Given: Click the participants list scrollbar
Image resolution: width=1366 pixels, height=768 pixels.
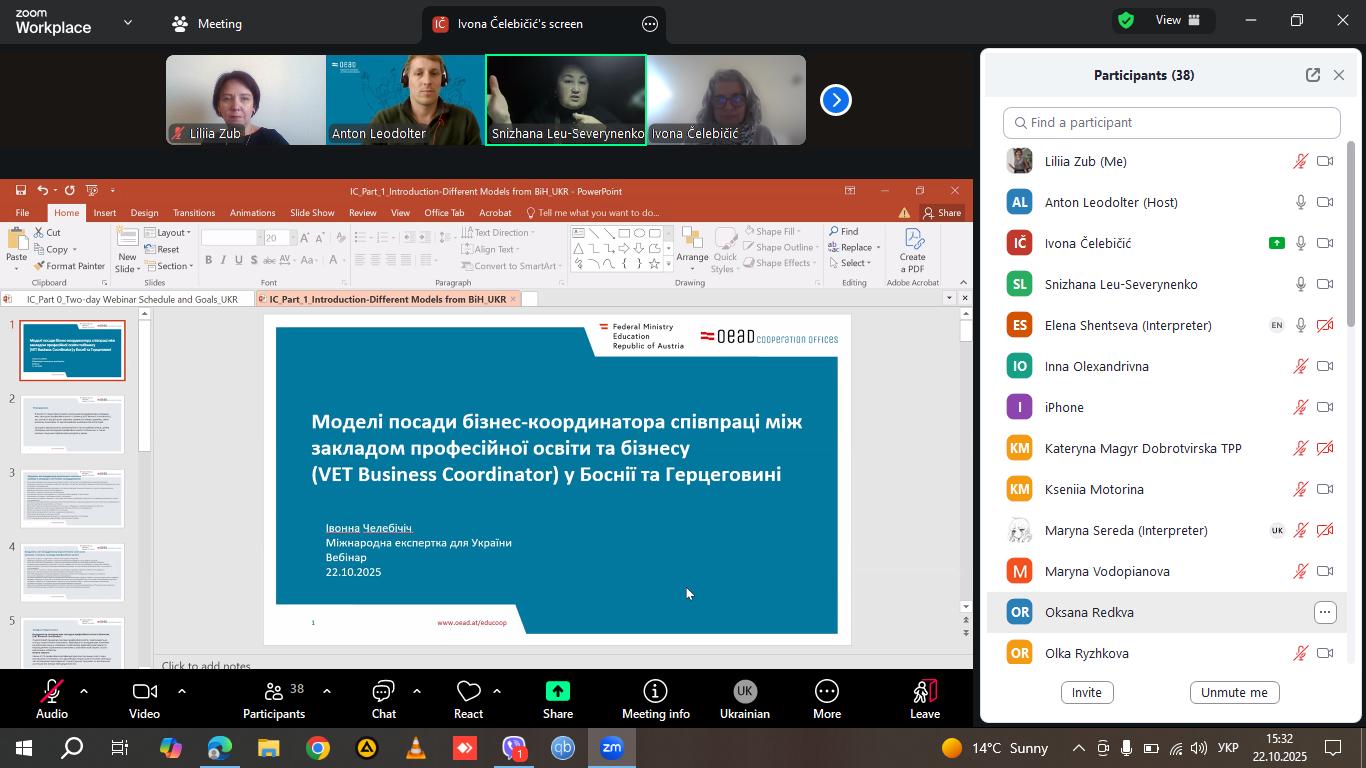Looking at the screenshot, I should (1352, 234).
